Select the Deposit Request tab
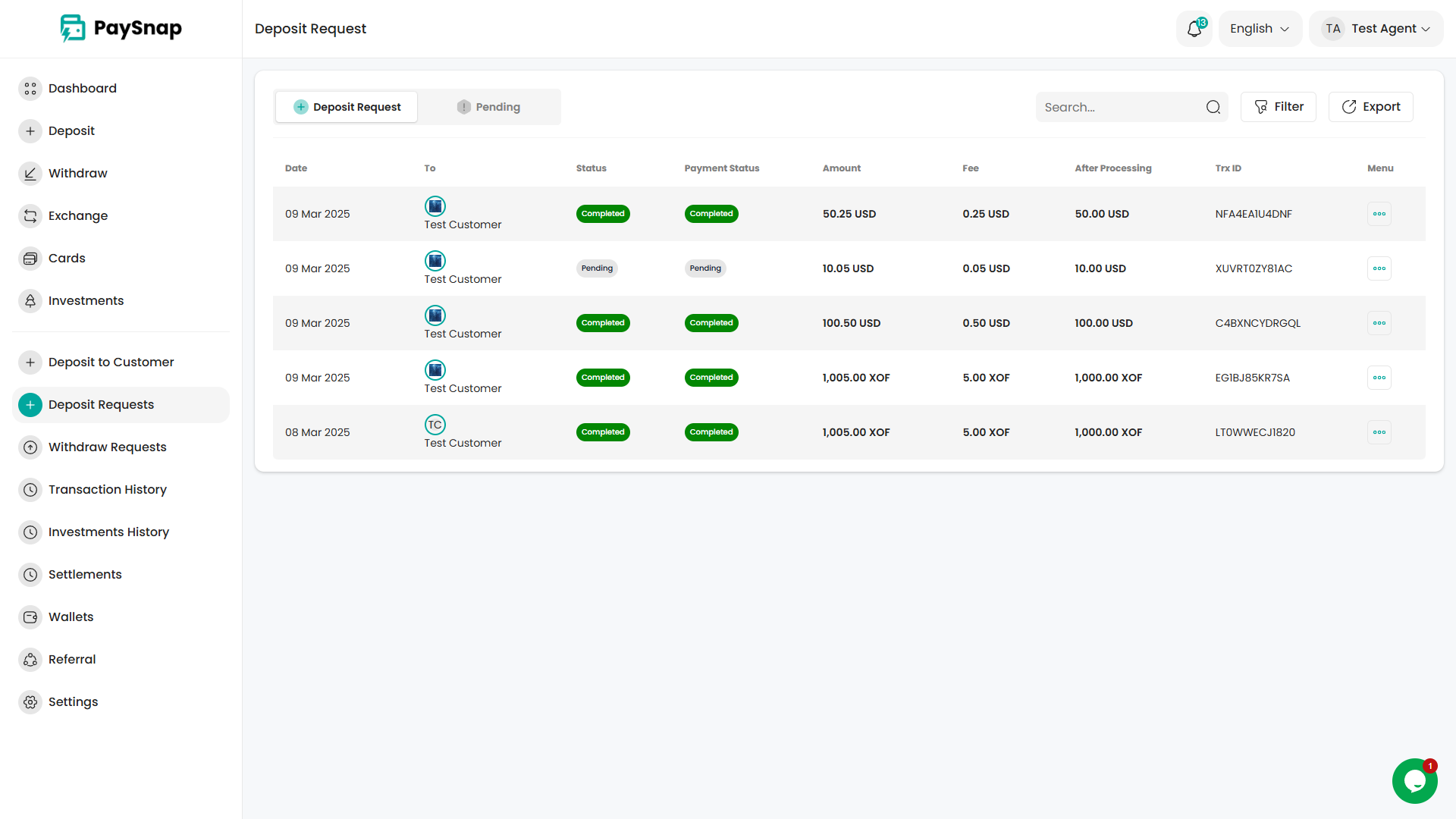1456x819 pixels. pyautogui.click(x=347, y=107)
